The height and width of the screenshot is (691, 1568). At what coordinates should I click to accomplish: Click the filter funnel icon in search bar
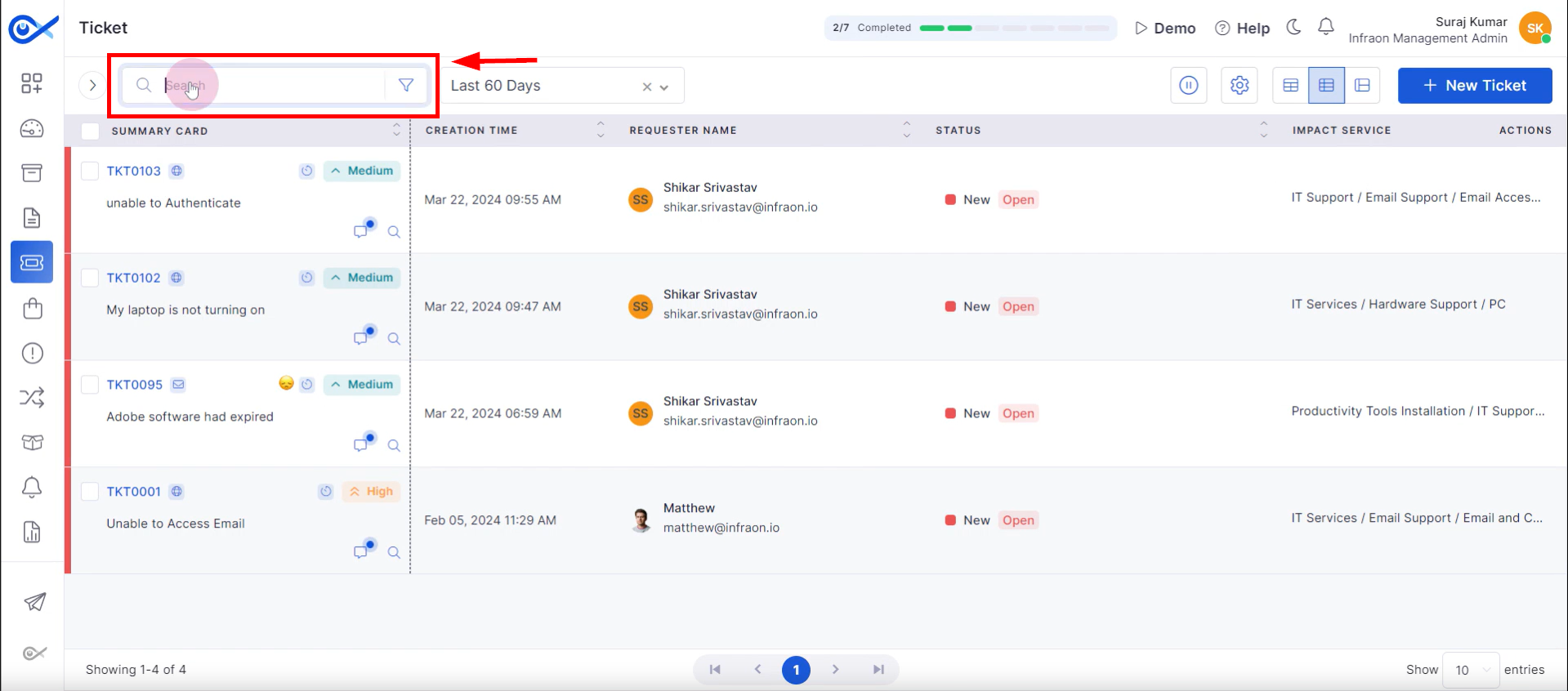point(405,85)
